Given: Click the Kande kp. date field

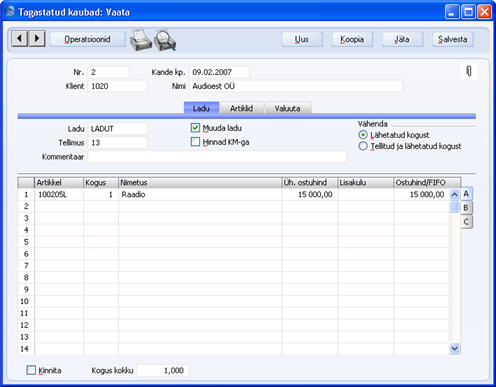Looking at the screenshot, I should click(219, 72).
